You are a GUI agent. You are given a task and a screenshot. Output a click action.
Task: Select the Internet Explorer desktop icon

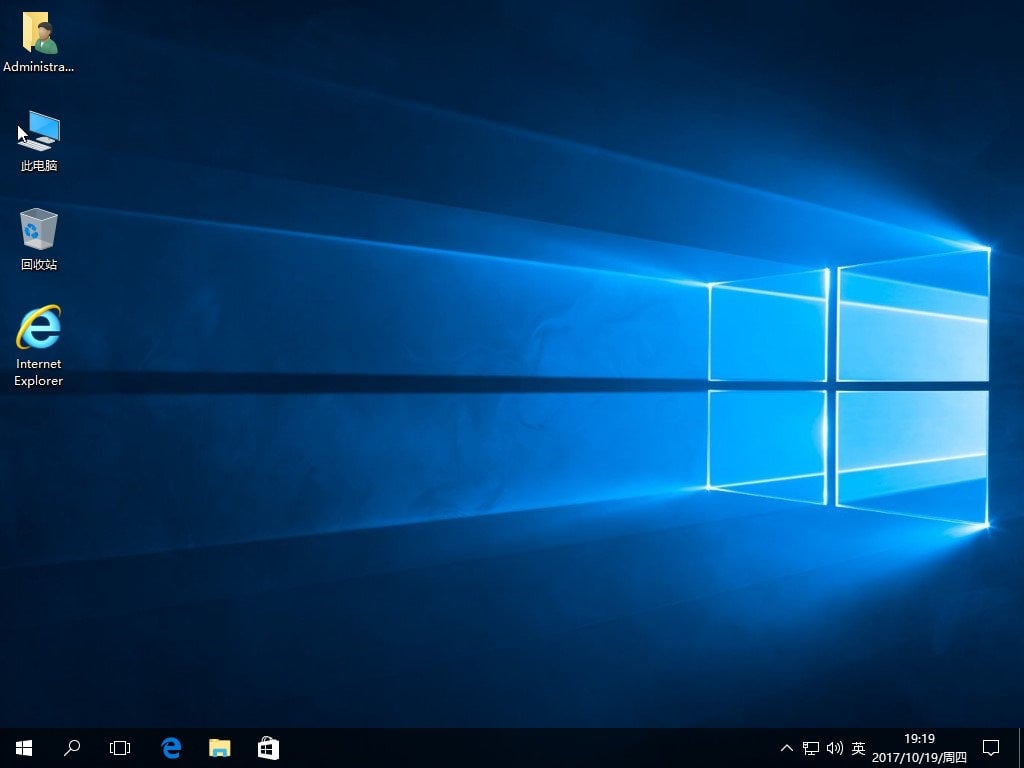click(39, 328)
